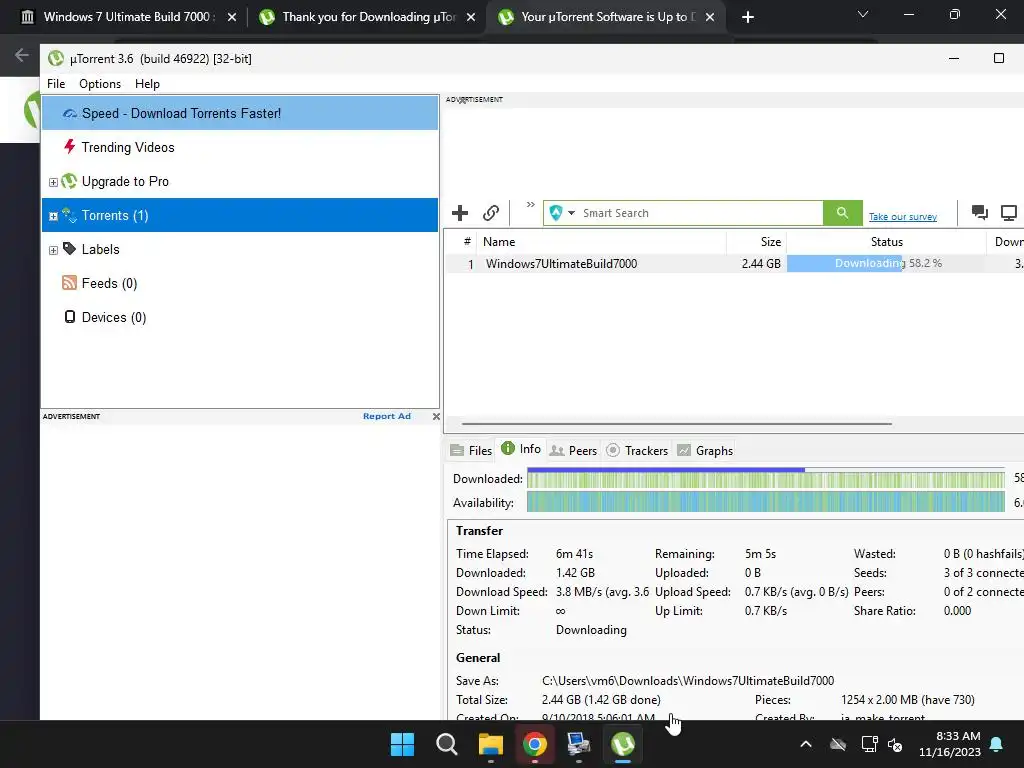Switch to Thank you for Downloading µTorrent tab

click(367, 17)
